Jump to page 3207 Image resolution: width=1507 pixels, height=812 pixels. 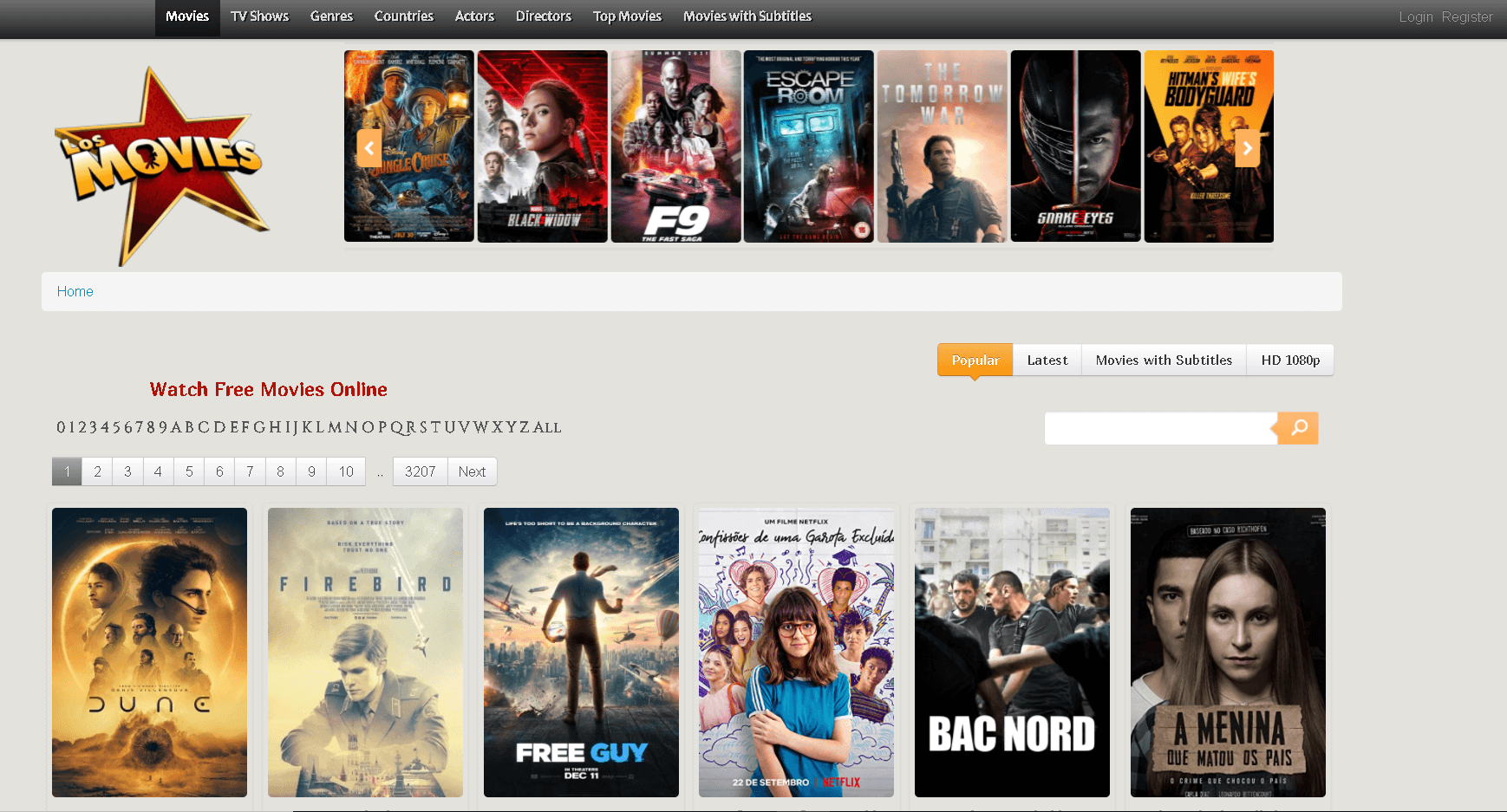[x=420, y=471]
